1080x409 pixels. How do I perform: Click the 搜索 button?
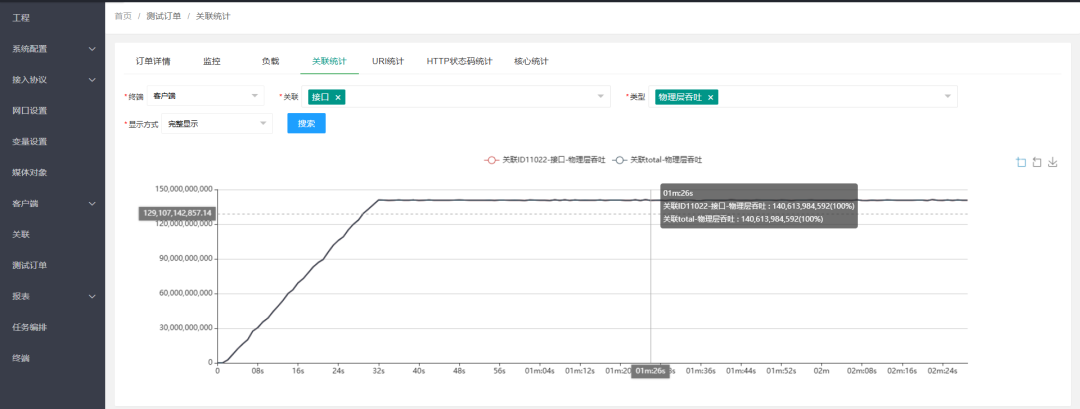pyautogui.click(x=306, y=123)
